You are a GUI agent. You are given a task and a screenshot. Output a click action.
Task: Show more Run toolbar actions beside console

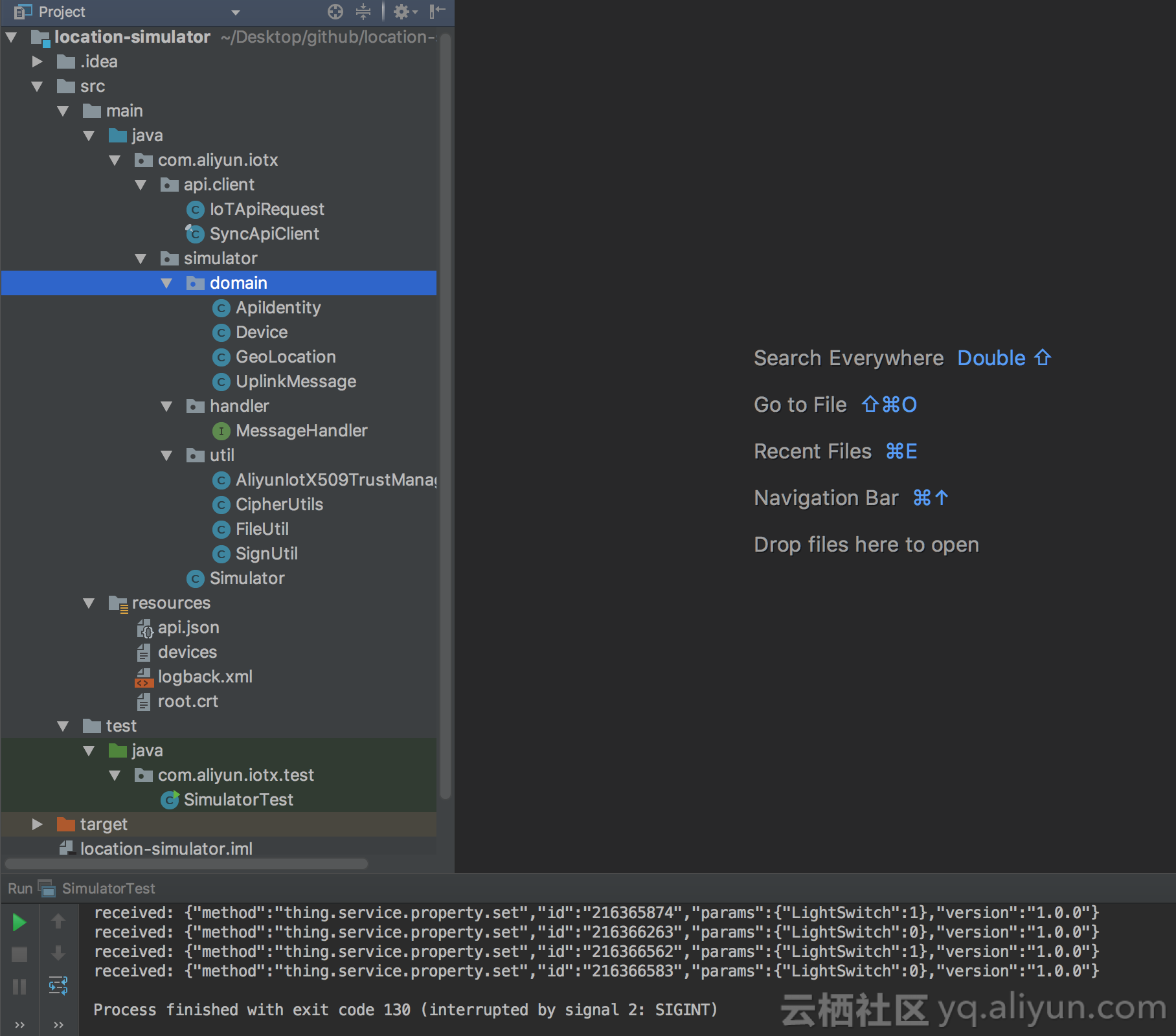[58, 1024]
